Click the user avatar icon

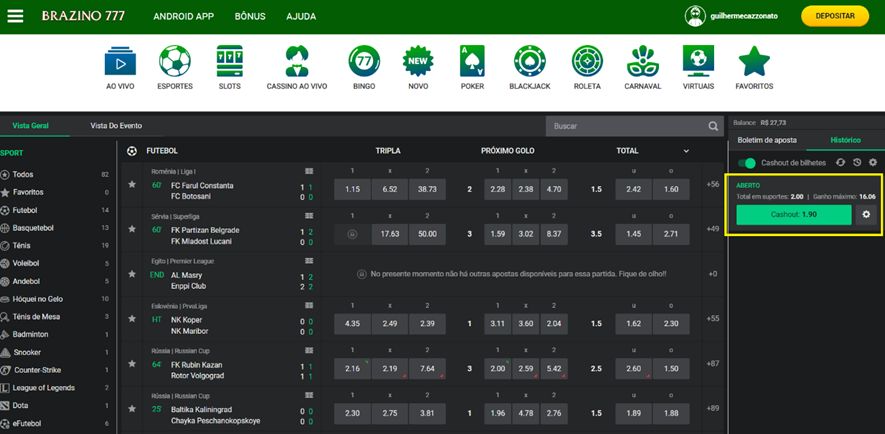pos(695,16)
